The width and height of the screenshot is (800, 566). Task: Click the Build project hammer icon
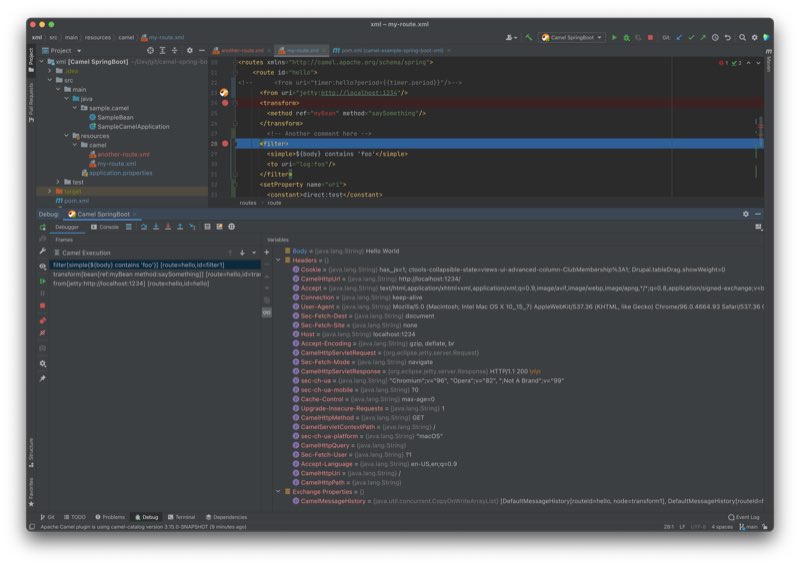[529, 37]
